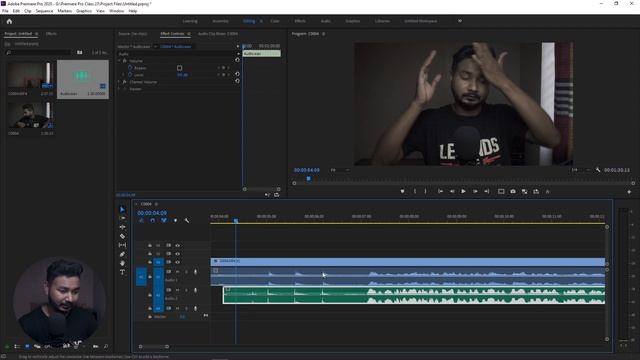Select the Slip tool
This screenshot has width=640, height=360.
tap(122, 245)
